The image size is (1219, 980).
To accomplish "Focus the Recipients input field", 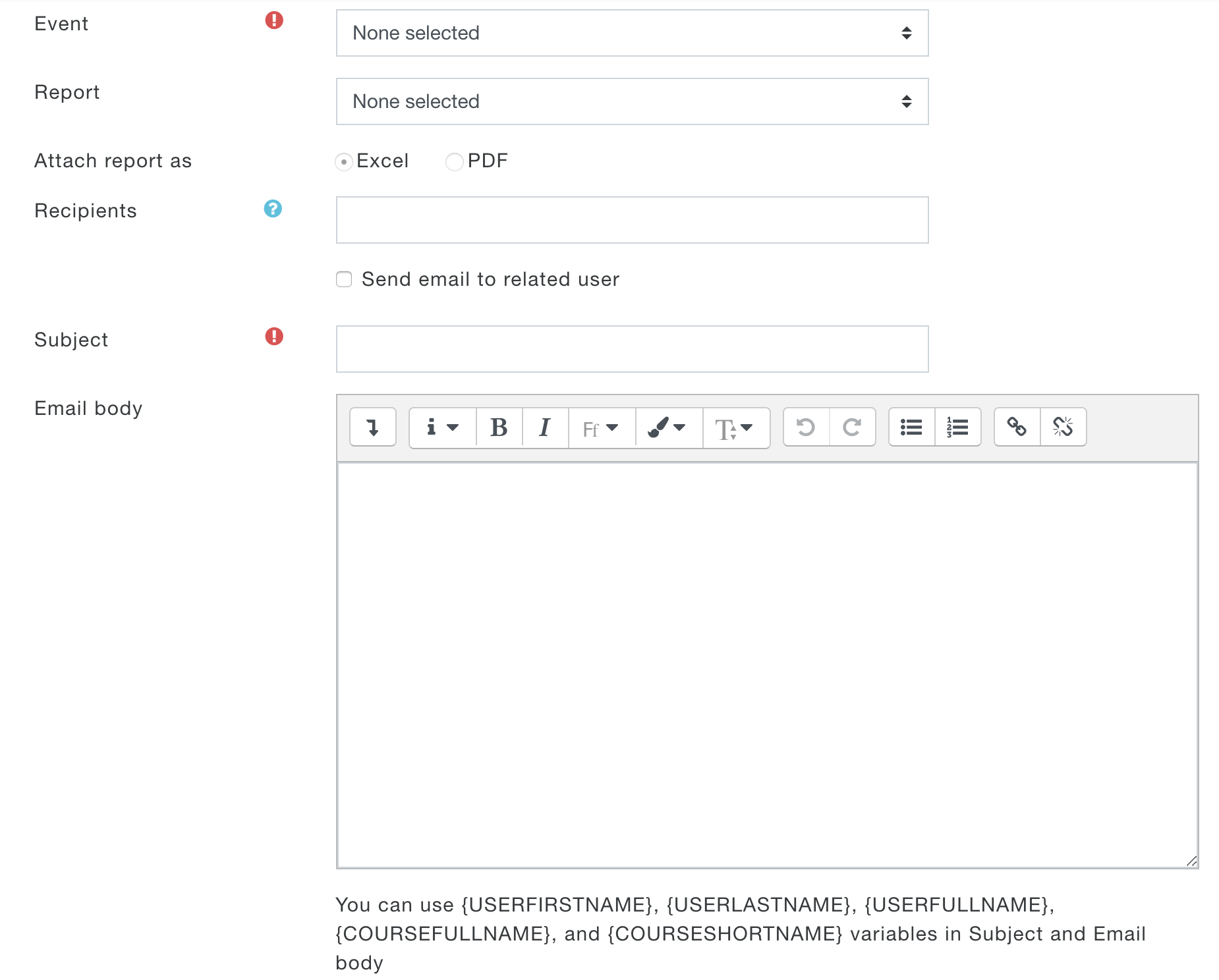I will point(633,220).
